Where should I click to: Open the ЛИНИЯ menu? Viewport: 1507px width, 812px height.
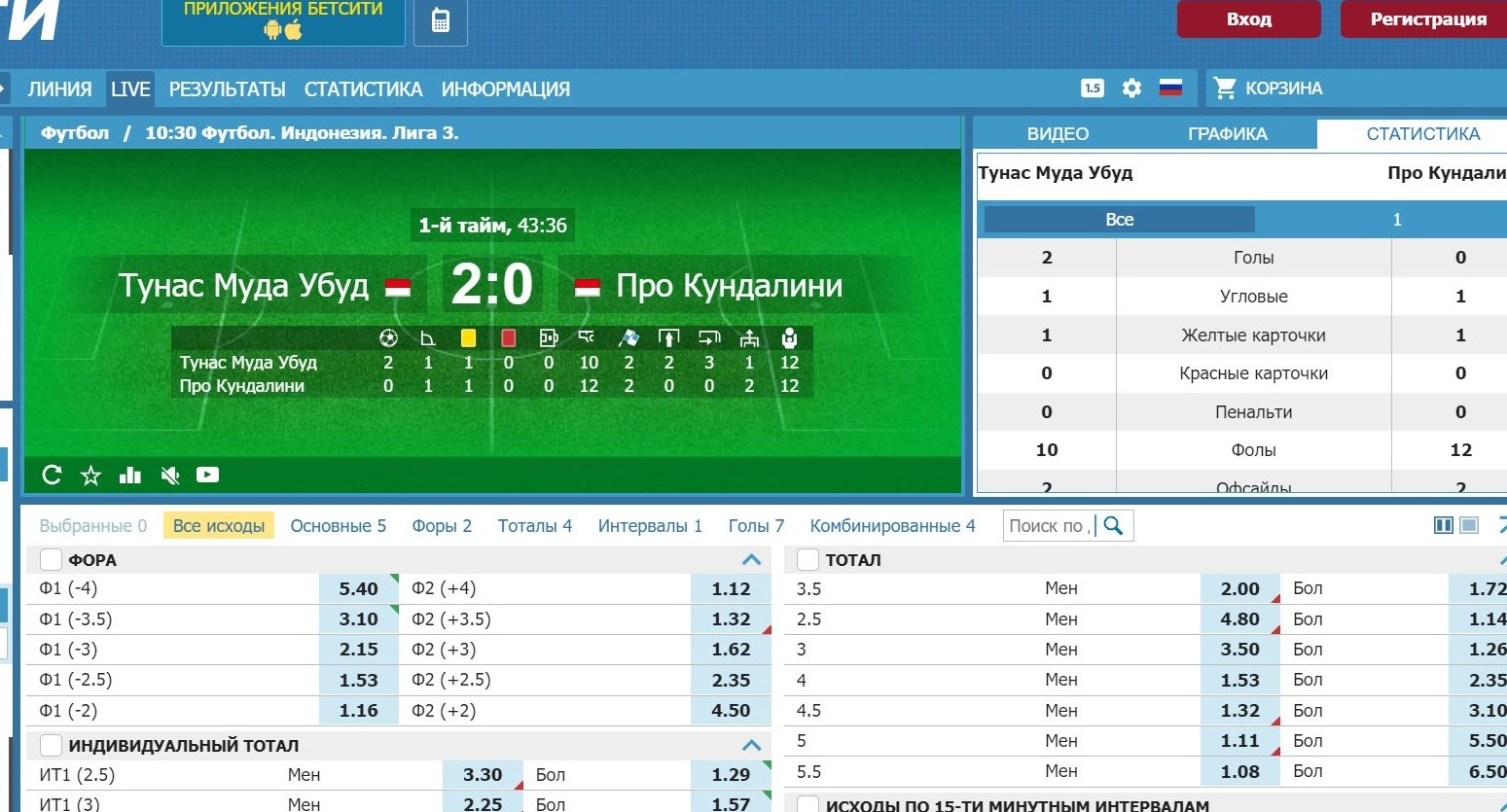coord(59,88)
